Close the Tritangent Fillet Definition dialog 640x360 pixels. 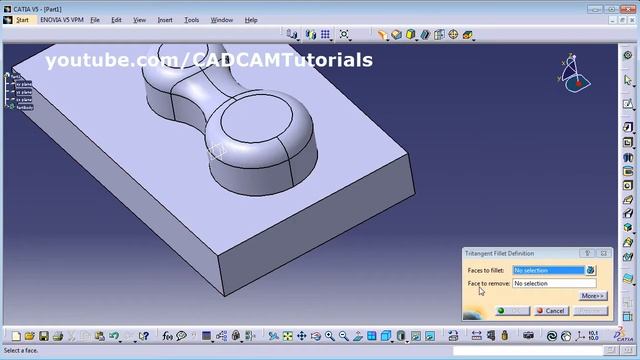tap(603, 253)
